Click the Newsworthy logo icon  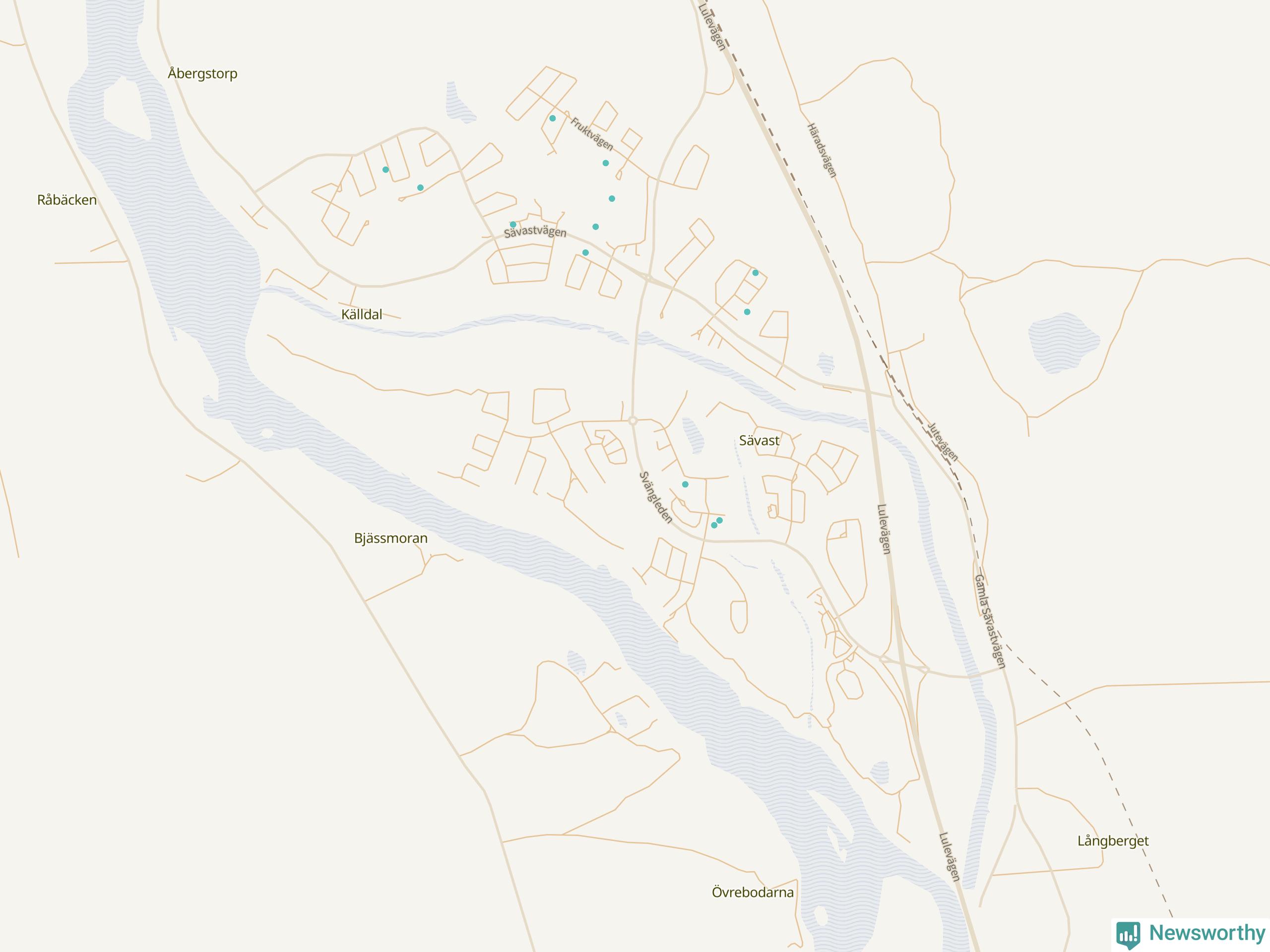pyautogui.click(x=1128, y=935)
